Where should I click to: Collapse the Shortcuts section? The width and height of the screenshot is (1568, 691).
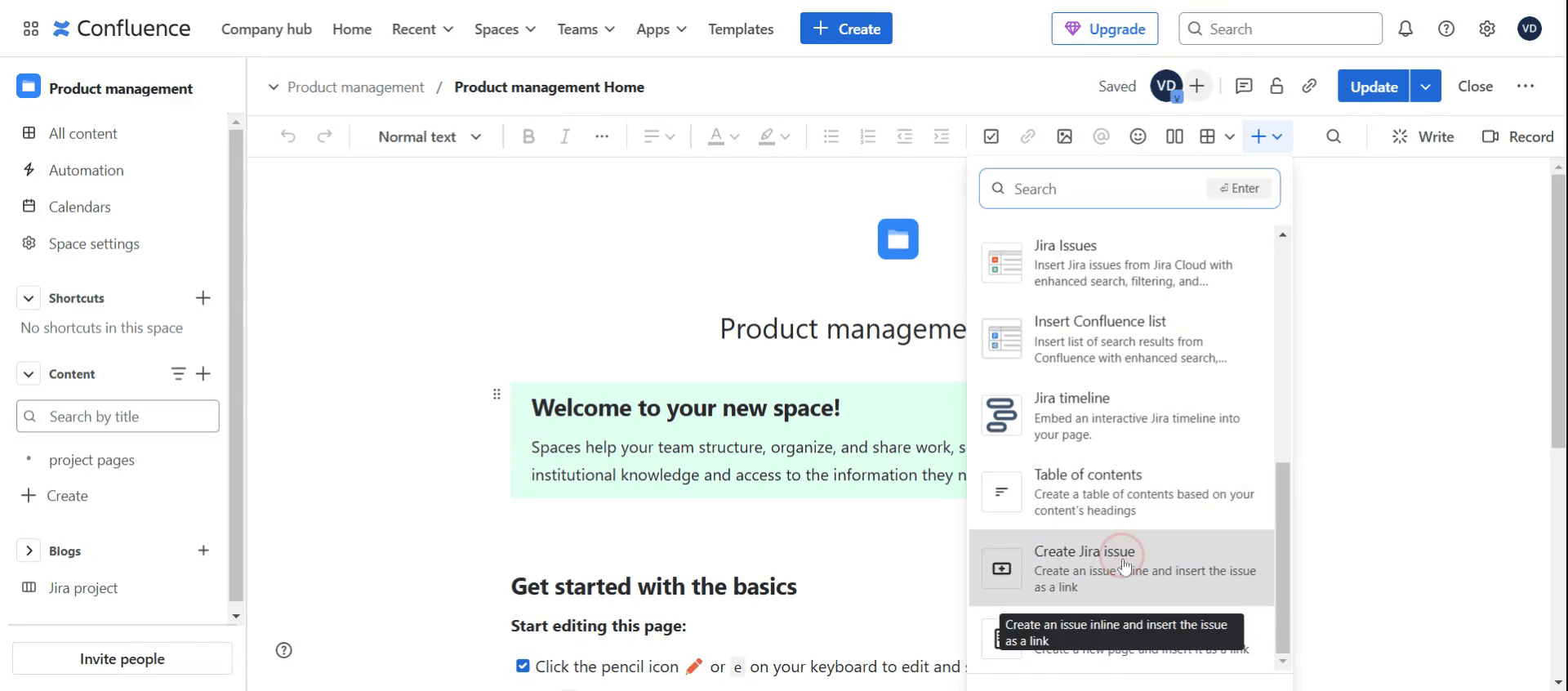29,298
